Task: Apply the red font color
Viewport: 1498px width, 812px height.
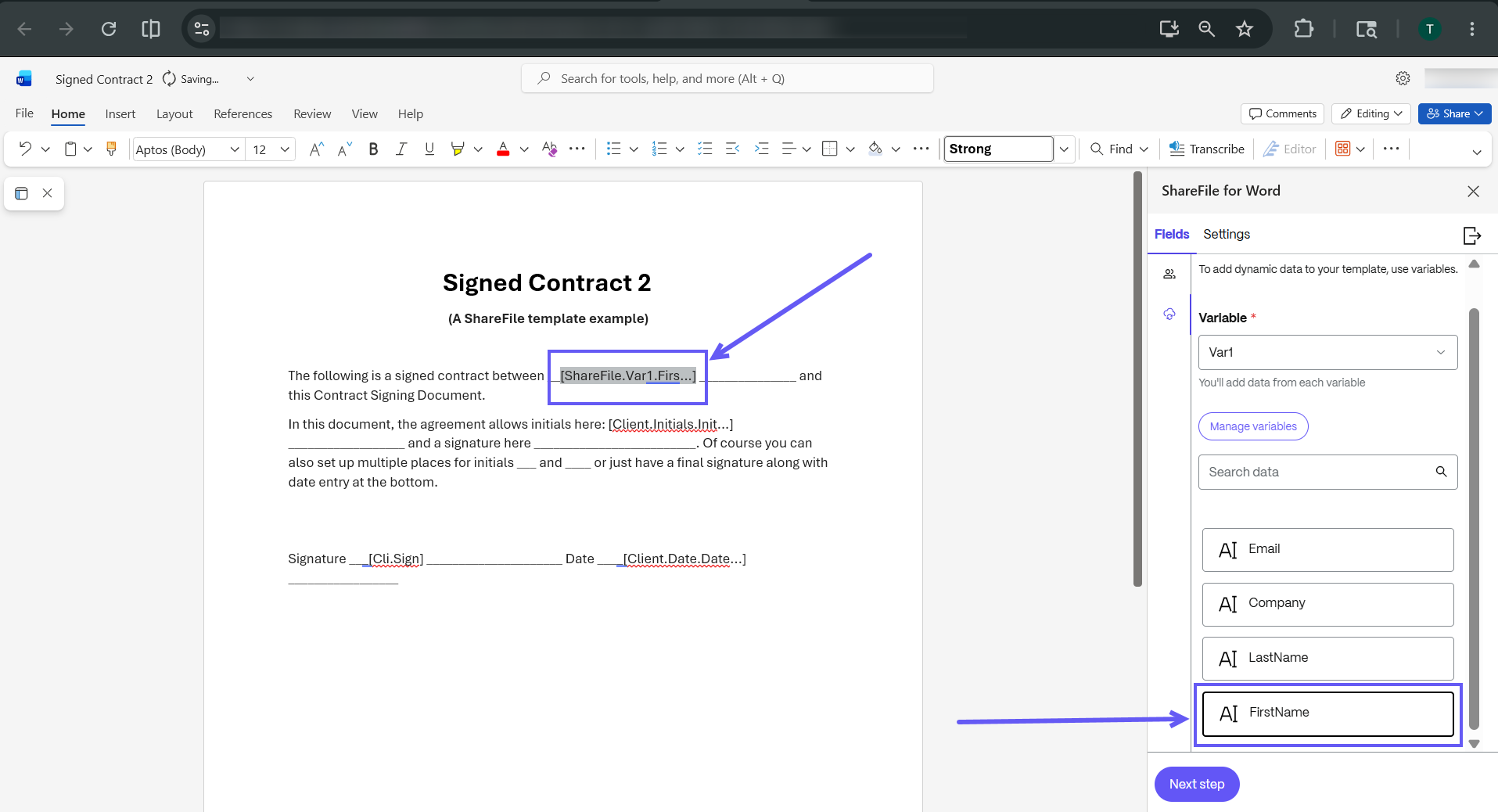Action: click(503, 149)
